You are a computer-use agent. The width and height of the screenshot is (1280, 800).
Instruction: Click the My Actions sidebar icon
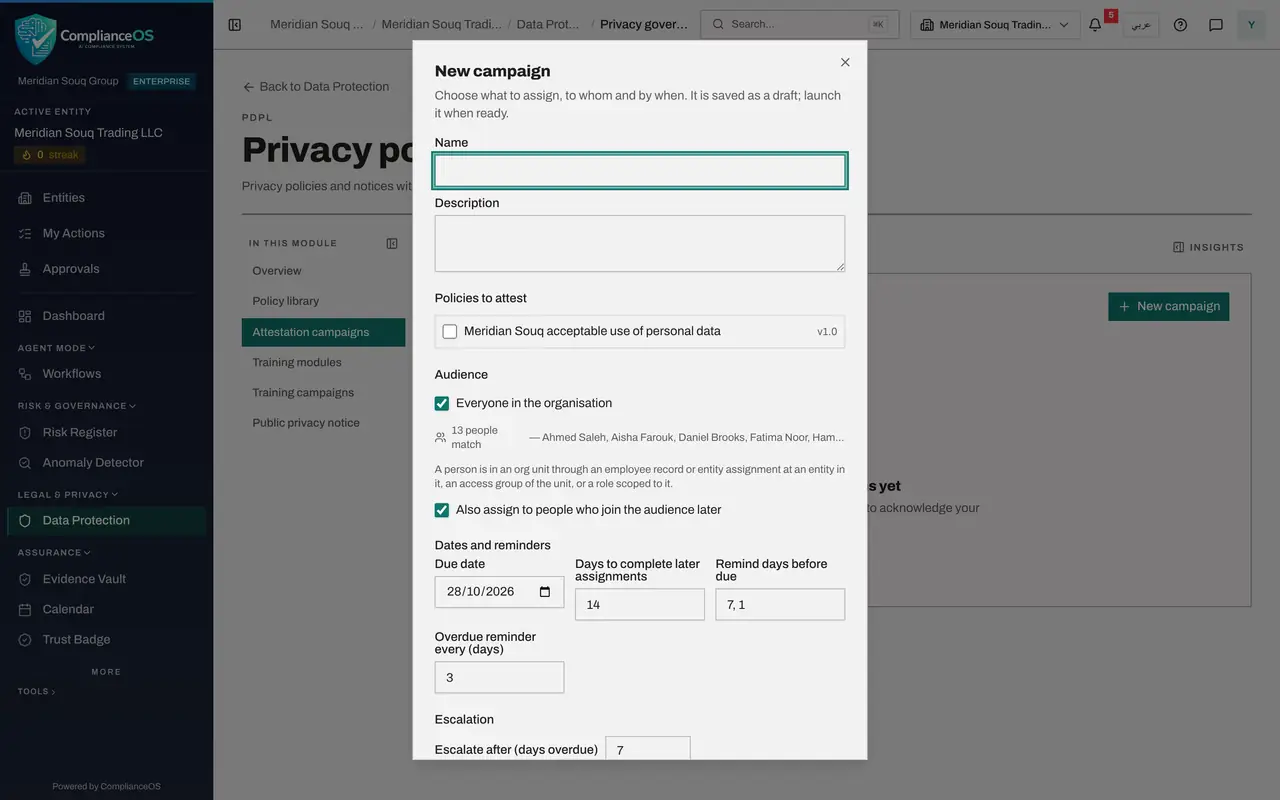pyautogui.click(x=25, y=233)
